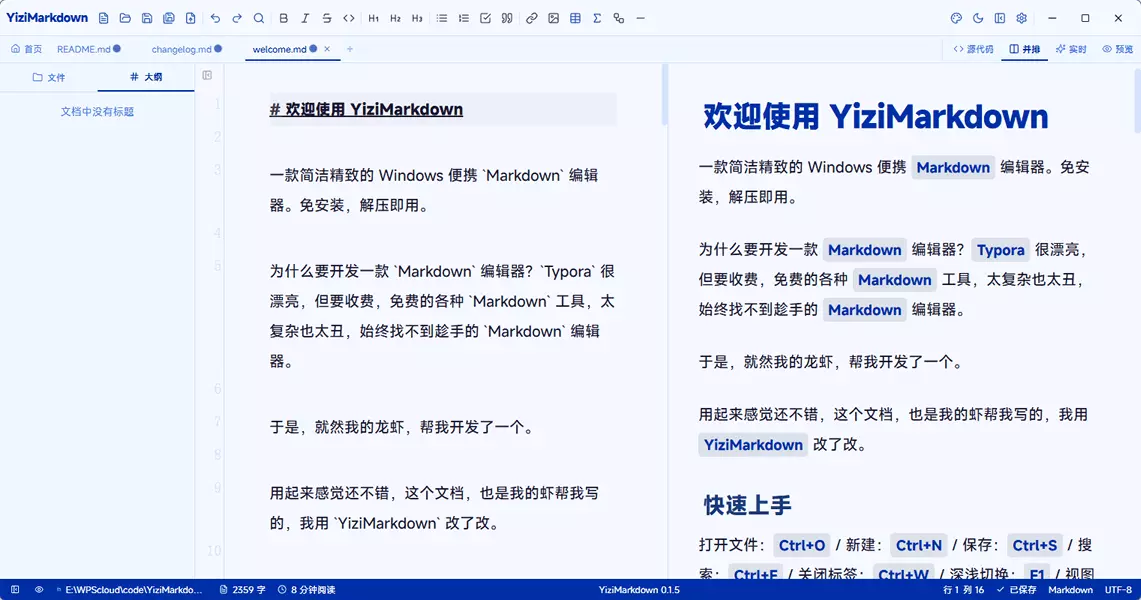Click the 已保存 saved status

[1017, 590]
